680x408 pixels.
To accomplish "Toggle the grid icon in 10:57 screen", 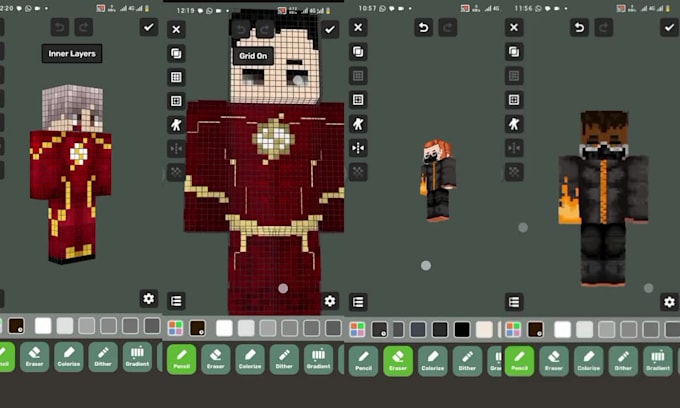I will (358, 76).
